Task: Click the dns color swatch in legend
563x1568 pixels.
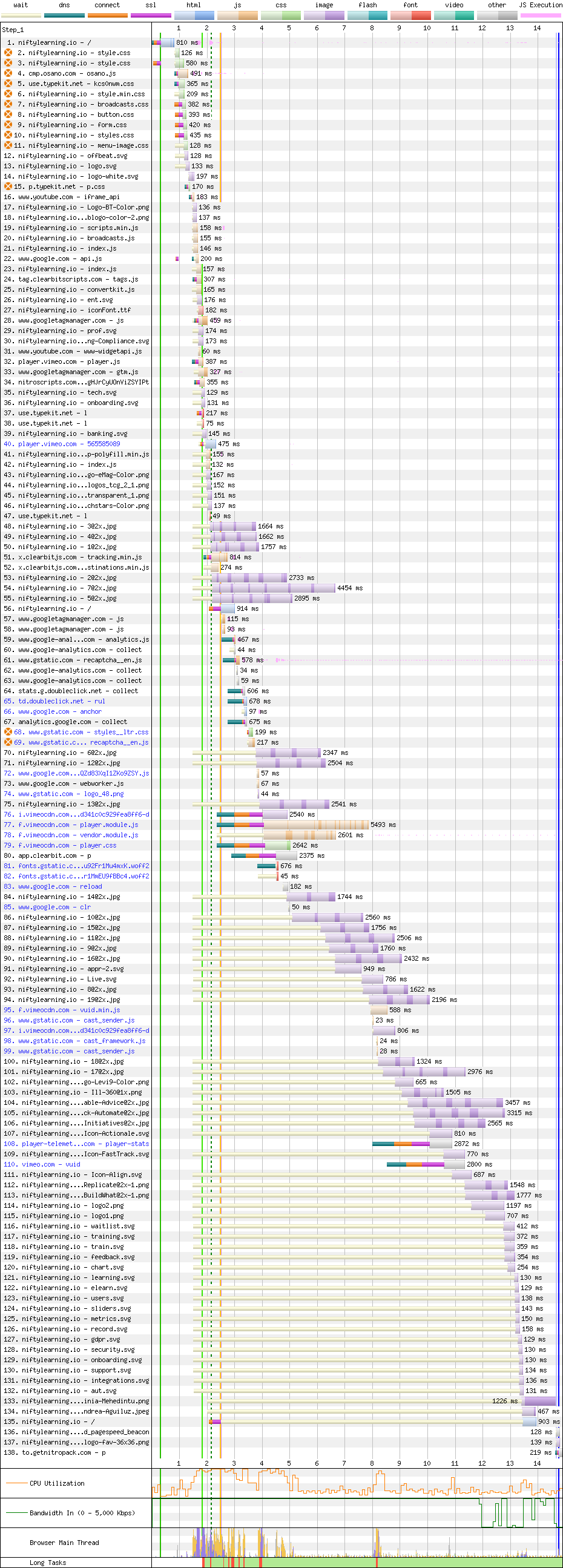Action: click(64, 15)
